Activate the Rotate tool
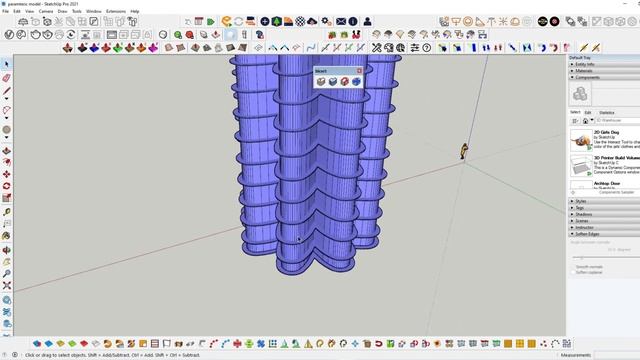 click(x=7, y=186)
